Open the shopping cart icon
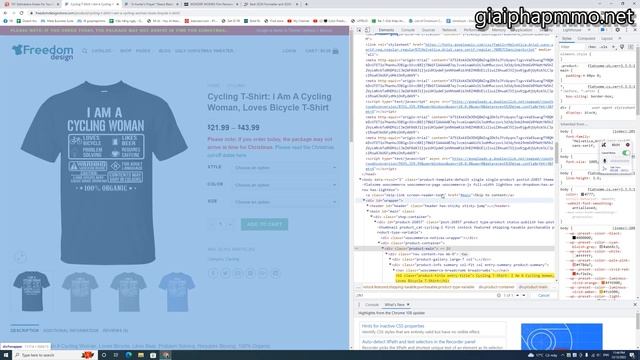Image resolution: width=640 pixels, height=360 pixels. (x=335, y=51)
